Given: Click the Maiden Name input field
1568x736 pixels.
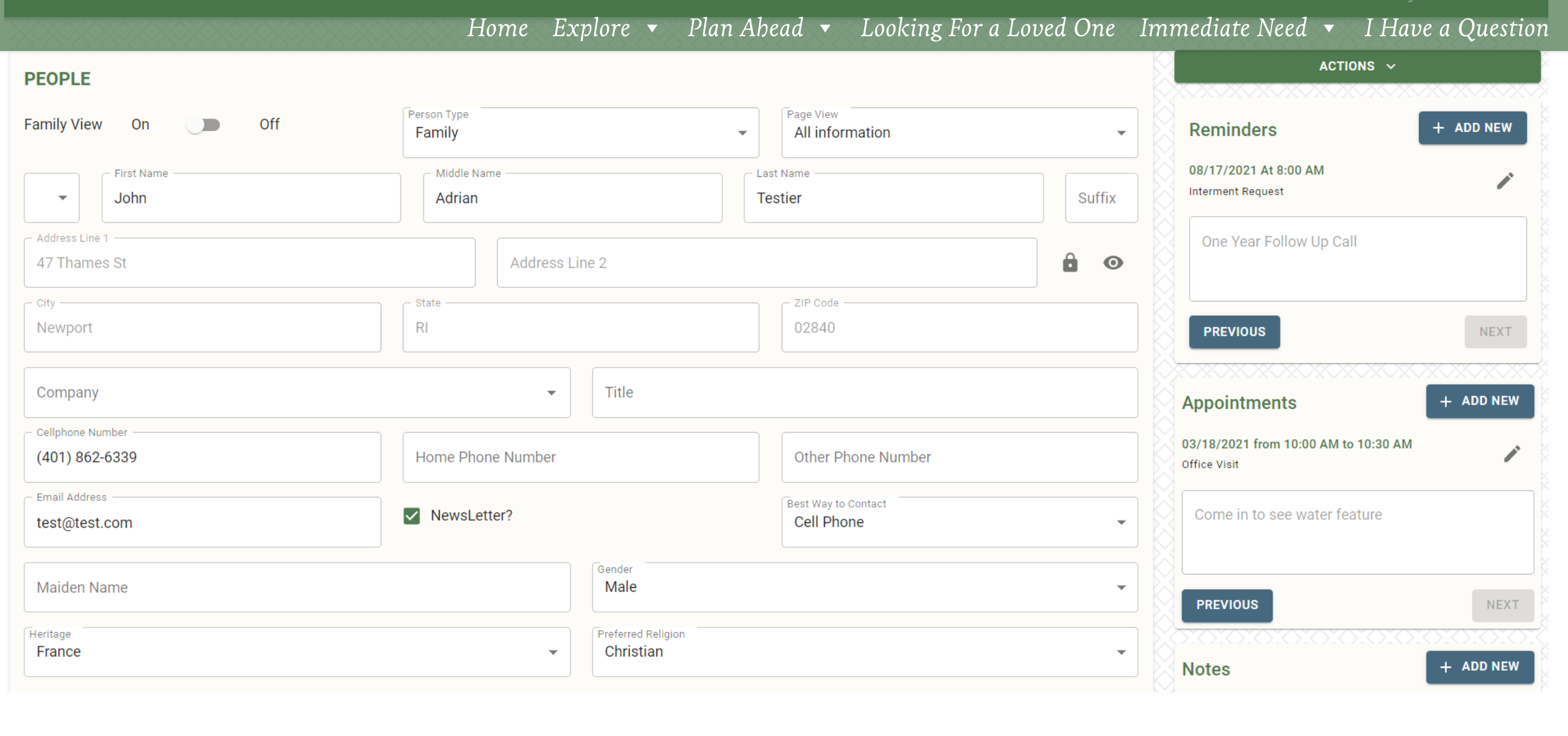Looking at the screenshot, I should click(296, 587).
